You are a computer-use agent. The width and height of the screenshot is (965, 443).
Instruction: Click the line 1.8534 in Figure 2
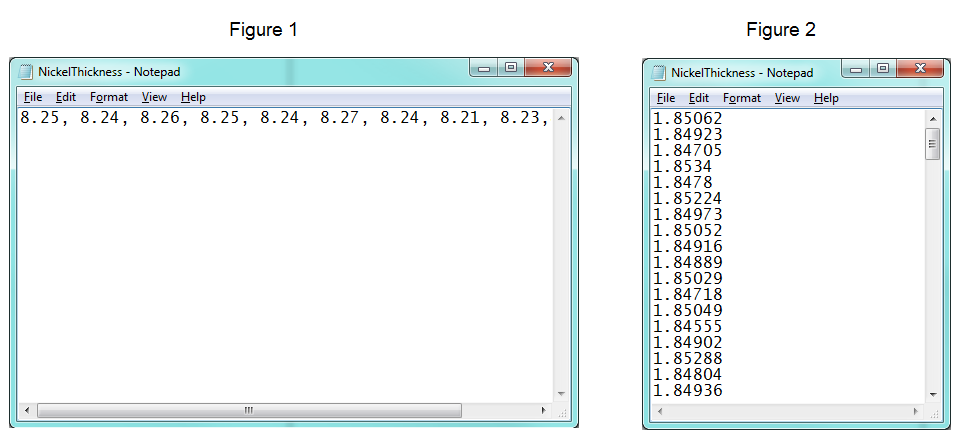pyautogui.click(x=683, y=166)
